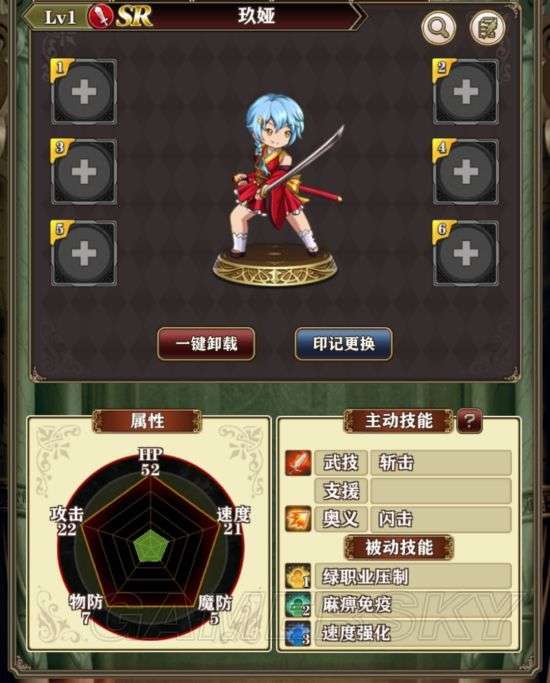The height and width of the screenshot is (683, 550).
Task: Add an imprint to slot 4
Action: pos(466,172)
